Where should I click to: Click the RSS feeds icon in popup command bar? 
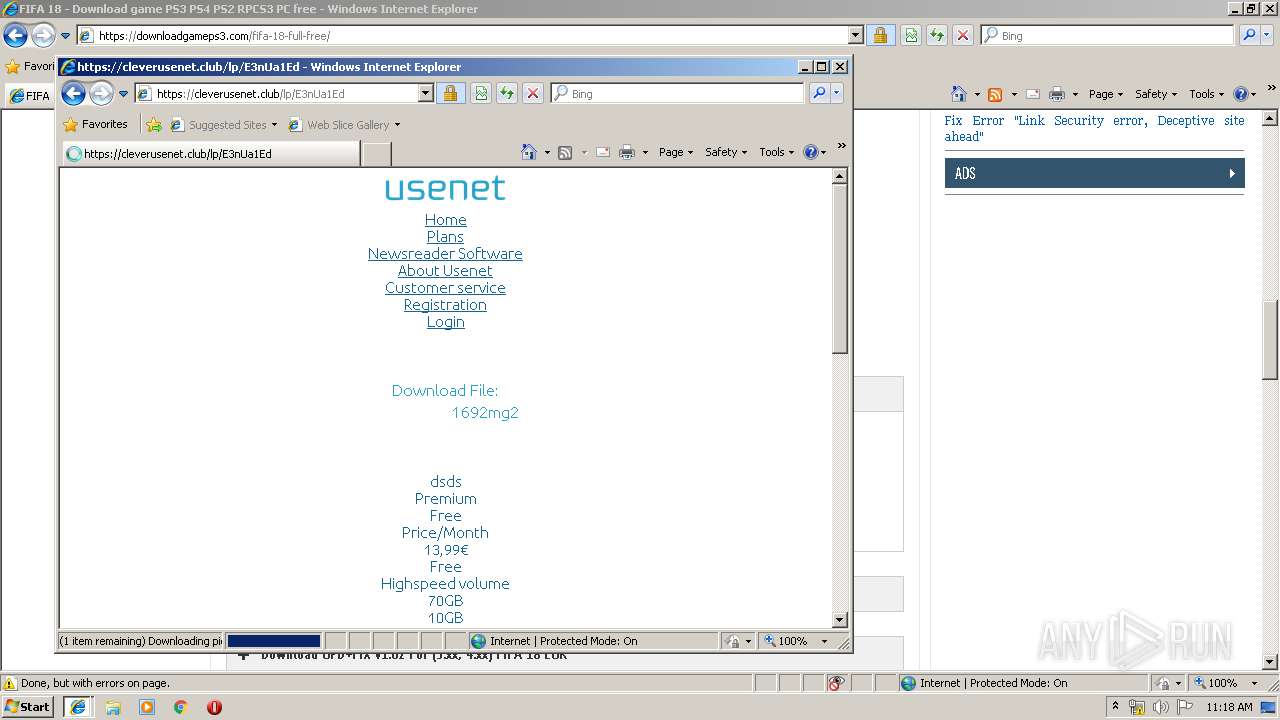[565, 152]
